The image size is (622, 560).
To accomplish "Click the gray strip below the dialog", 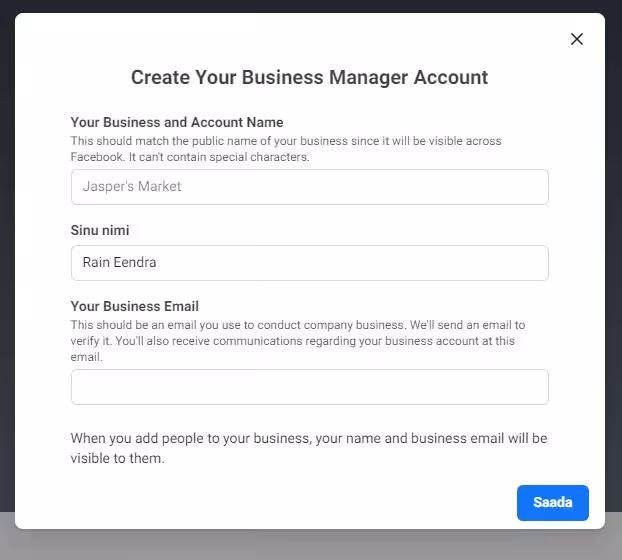I will coord(310,545).
